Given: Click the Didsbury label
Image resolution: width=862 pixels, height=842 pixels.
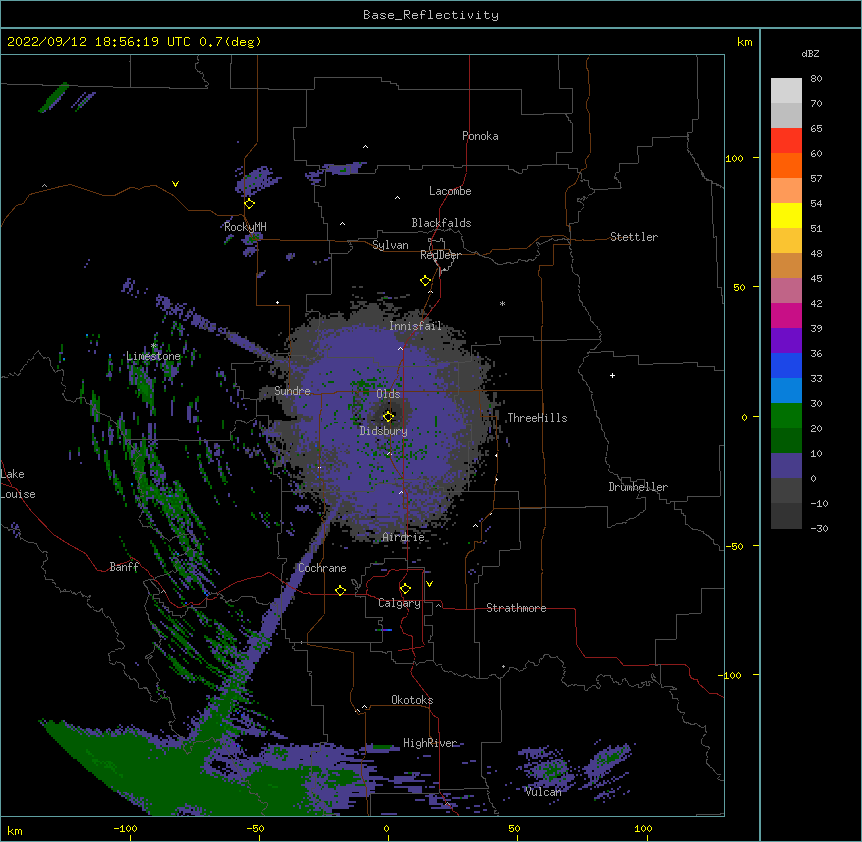Looking at the screenshot, I should point(383,431).
